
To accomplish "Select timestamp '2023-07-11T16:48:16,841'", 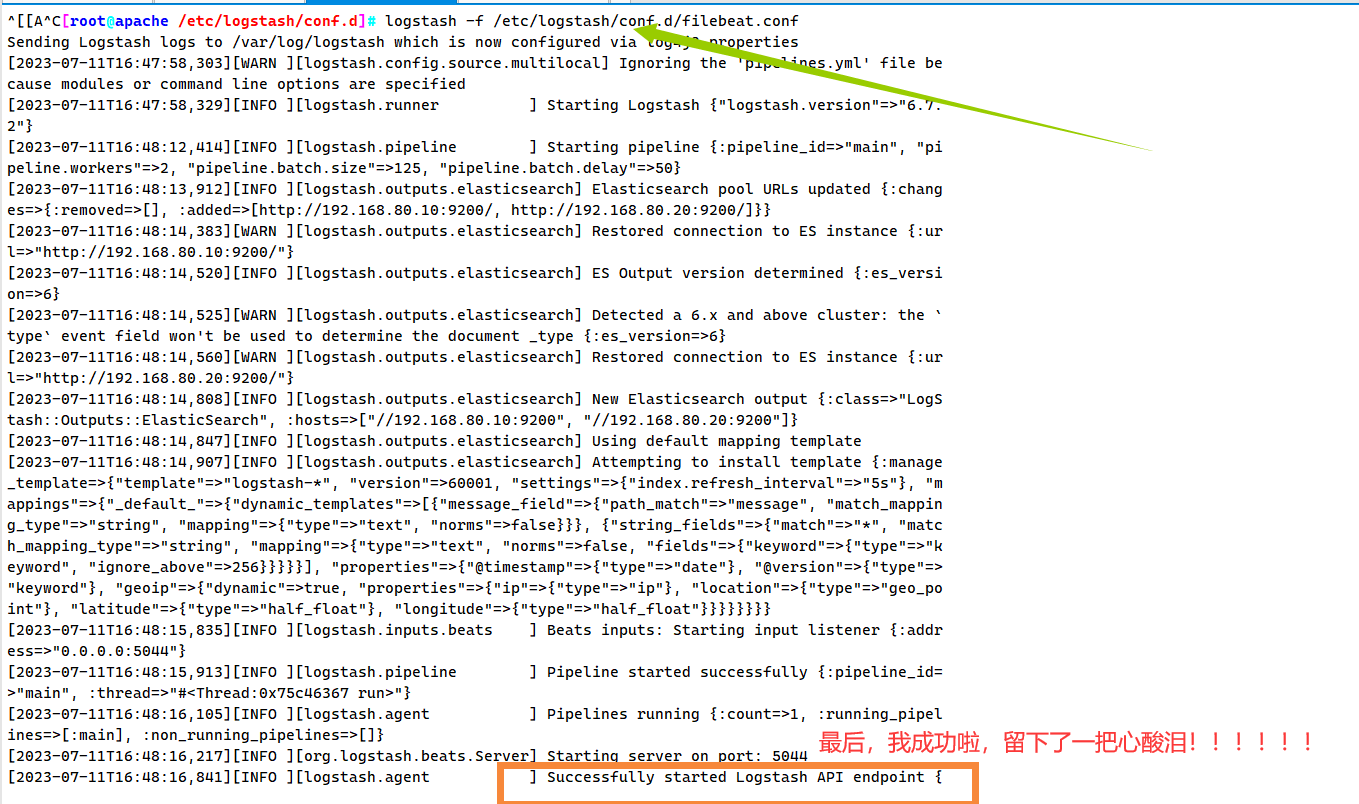I will point(119,777).
